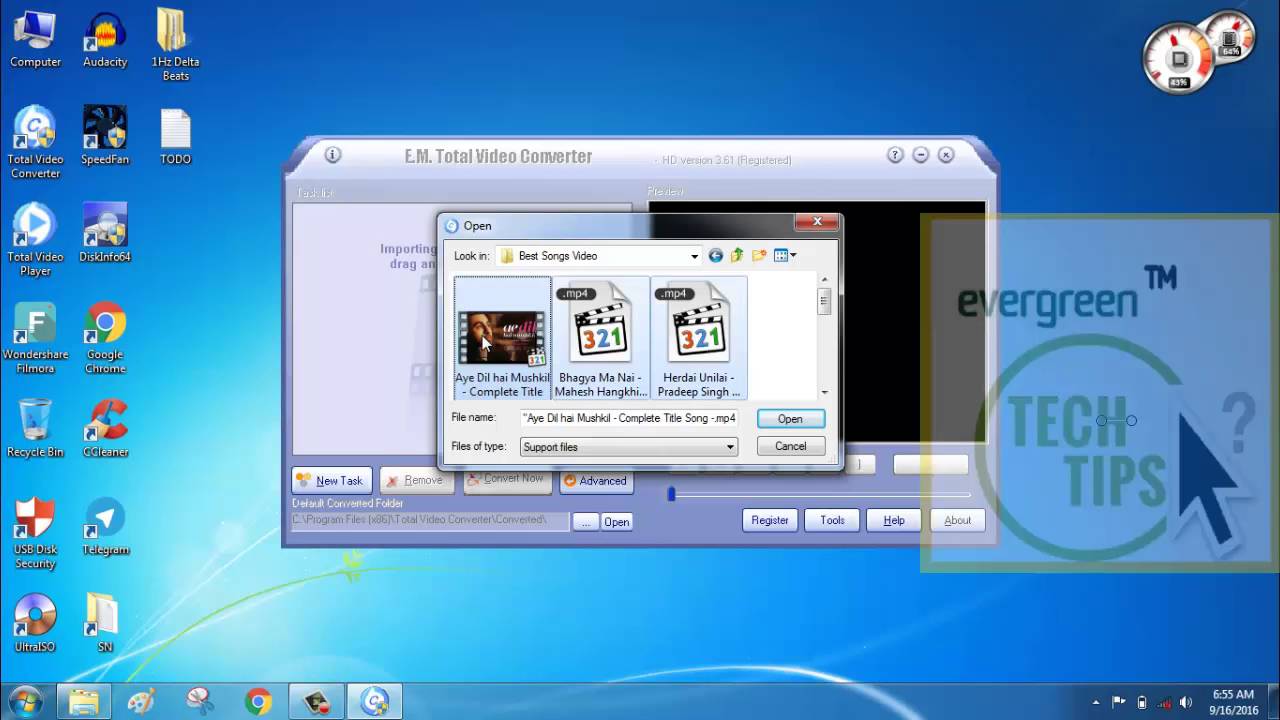This screenshot has height=720, width=1280.
Task: Click the help question icon in converter title bar
Action: point(895,155)
